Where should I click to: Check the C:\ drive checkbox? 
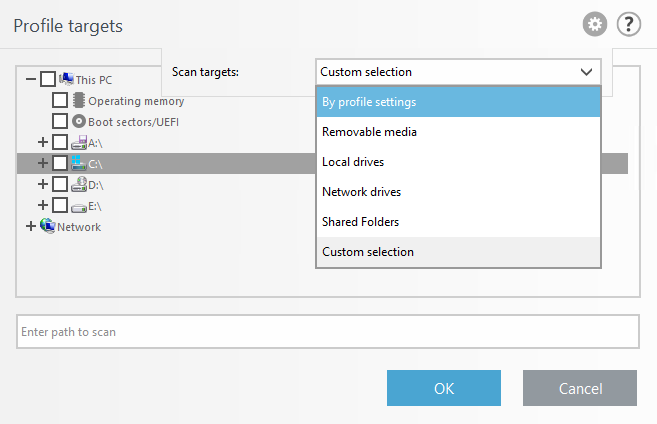coord(60,163)
